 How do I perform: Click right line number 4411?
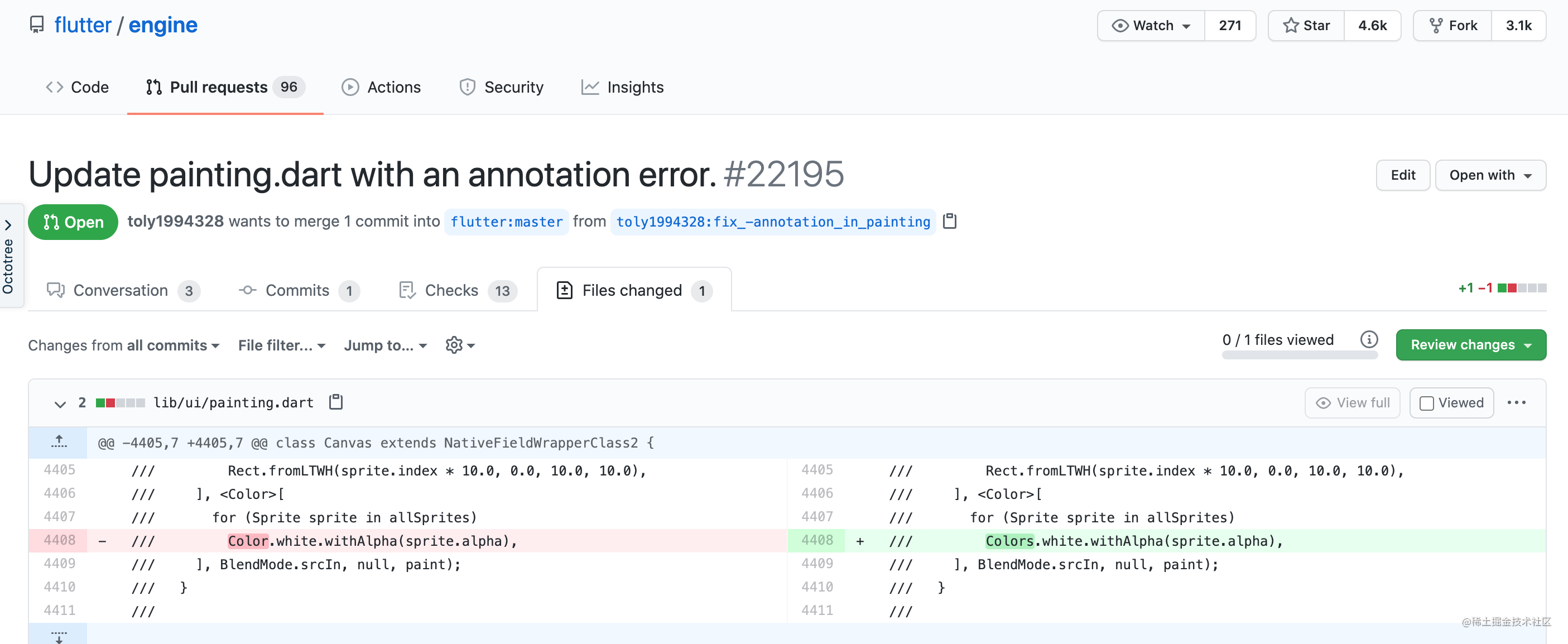[x=816, y=610]
